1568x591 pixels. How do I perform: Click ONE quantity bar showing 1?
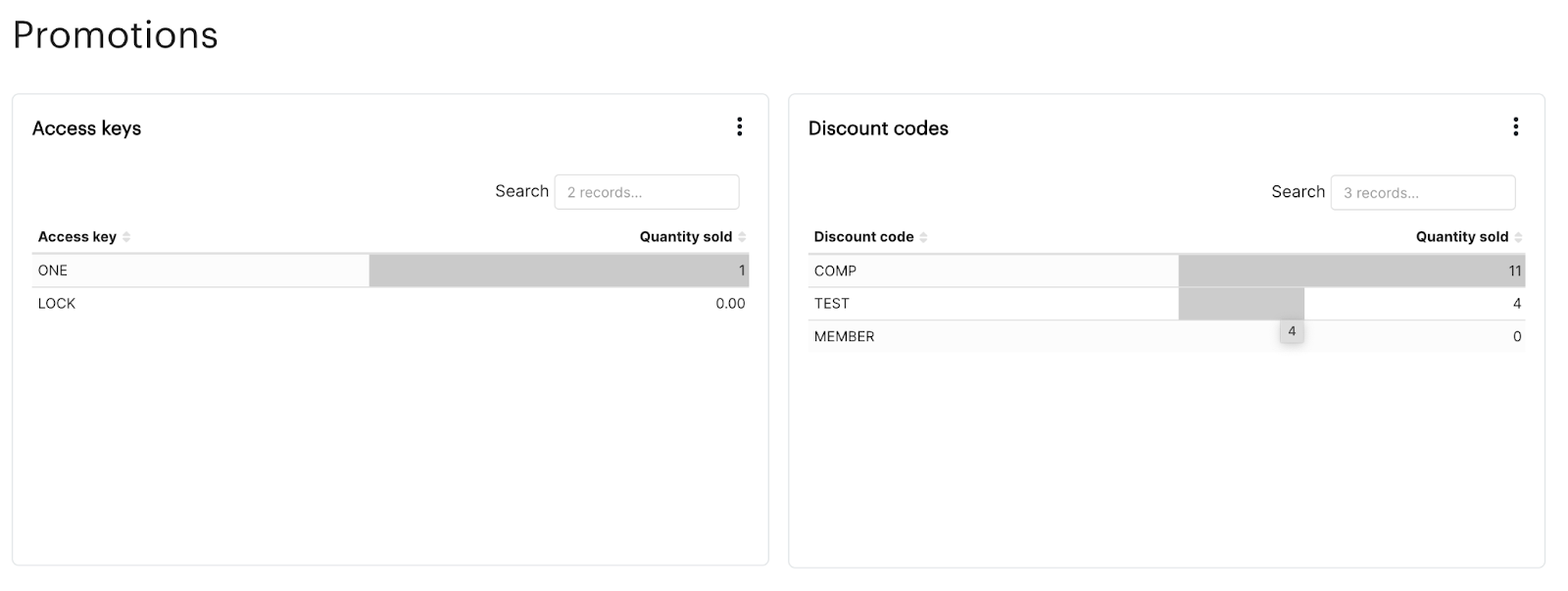[x=559, y=271]
